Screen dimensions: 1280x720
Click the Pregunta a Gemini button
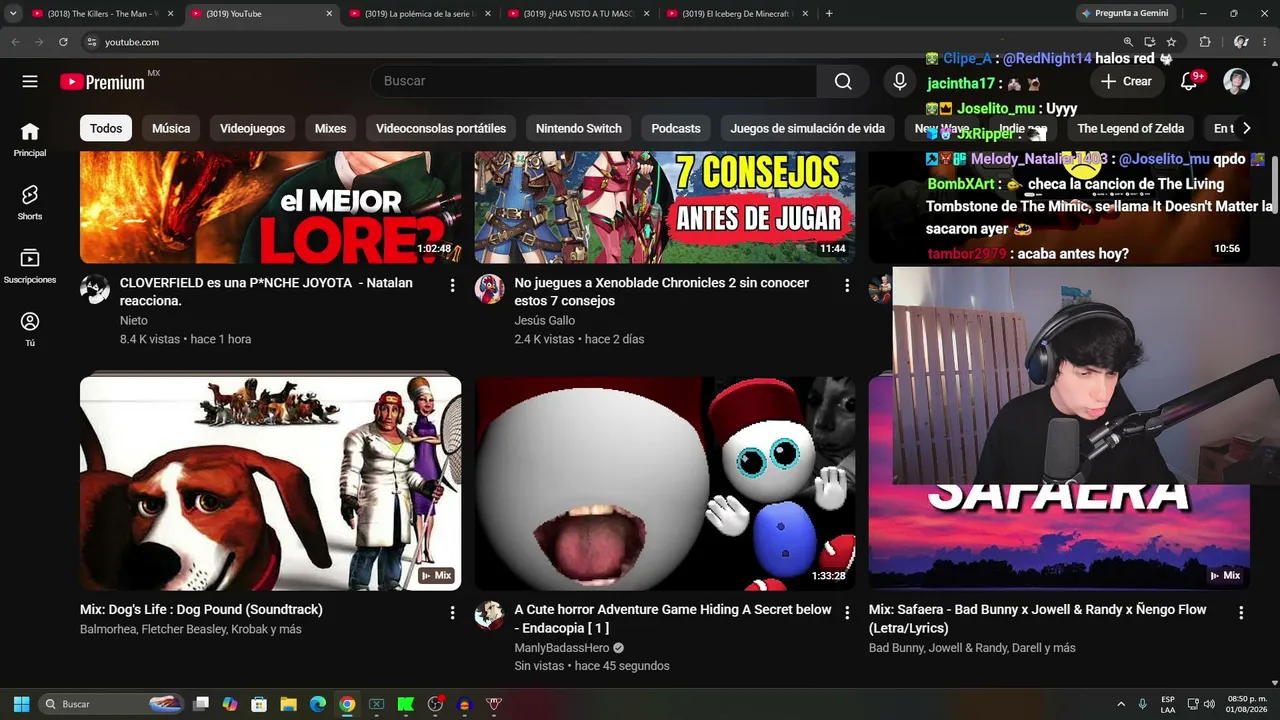coord(1125,13)
